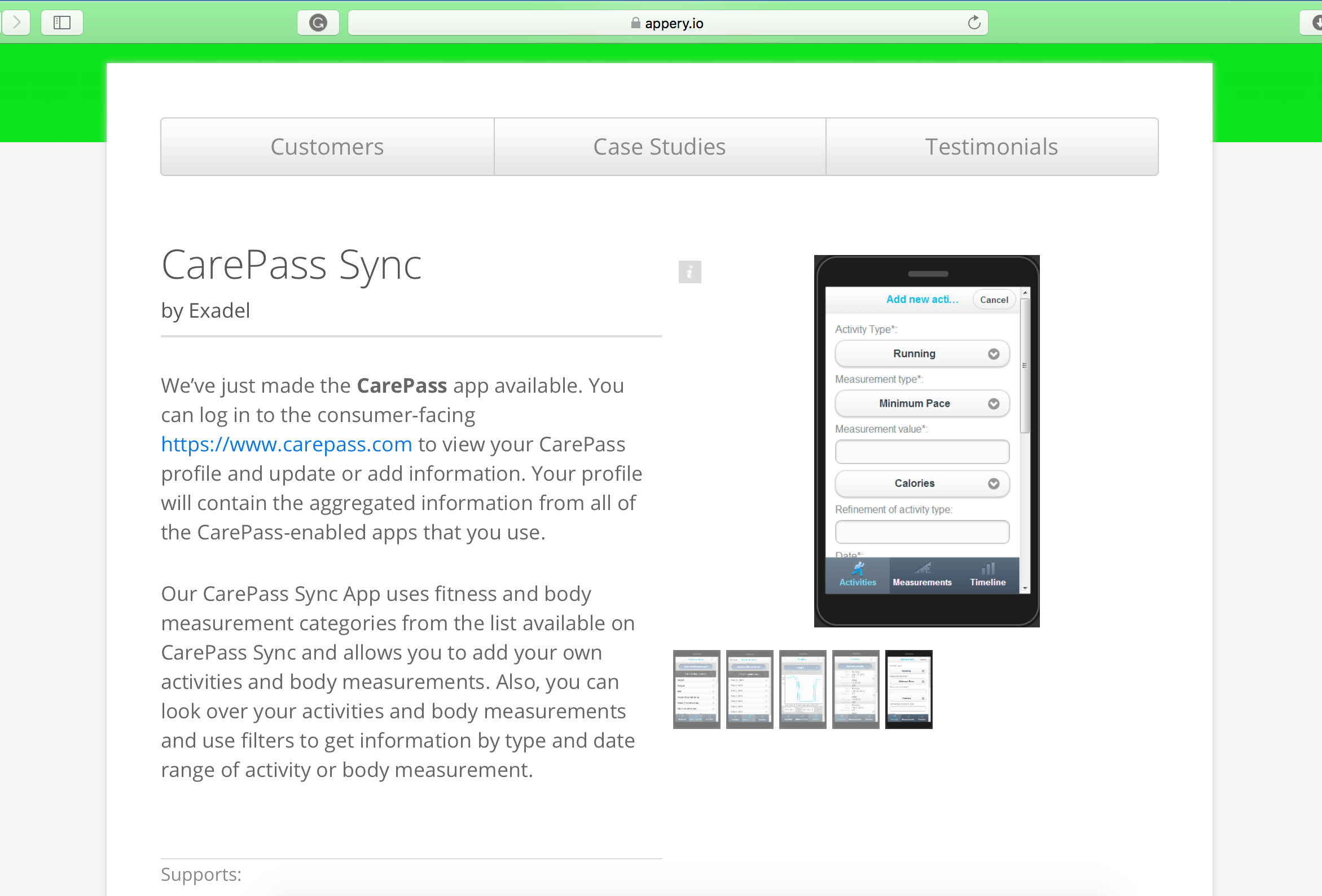Click the 'Supports:' label
This screenshot has height=896, width=1322.
(x=201, y=874)
